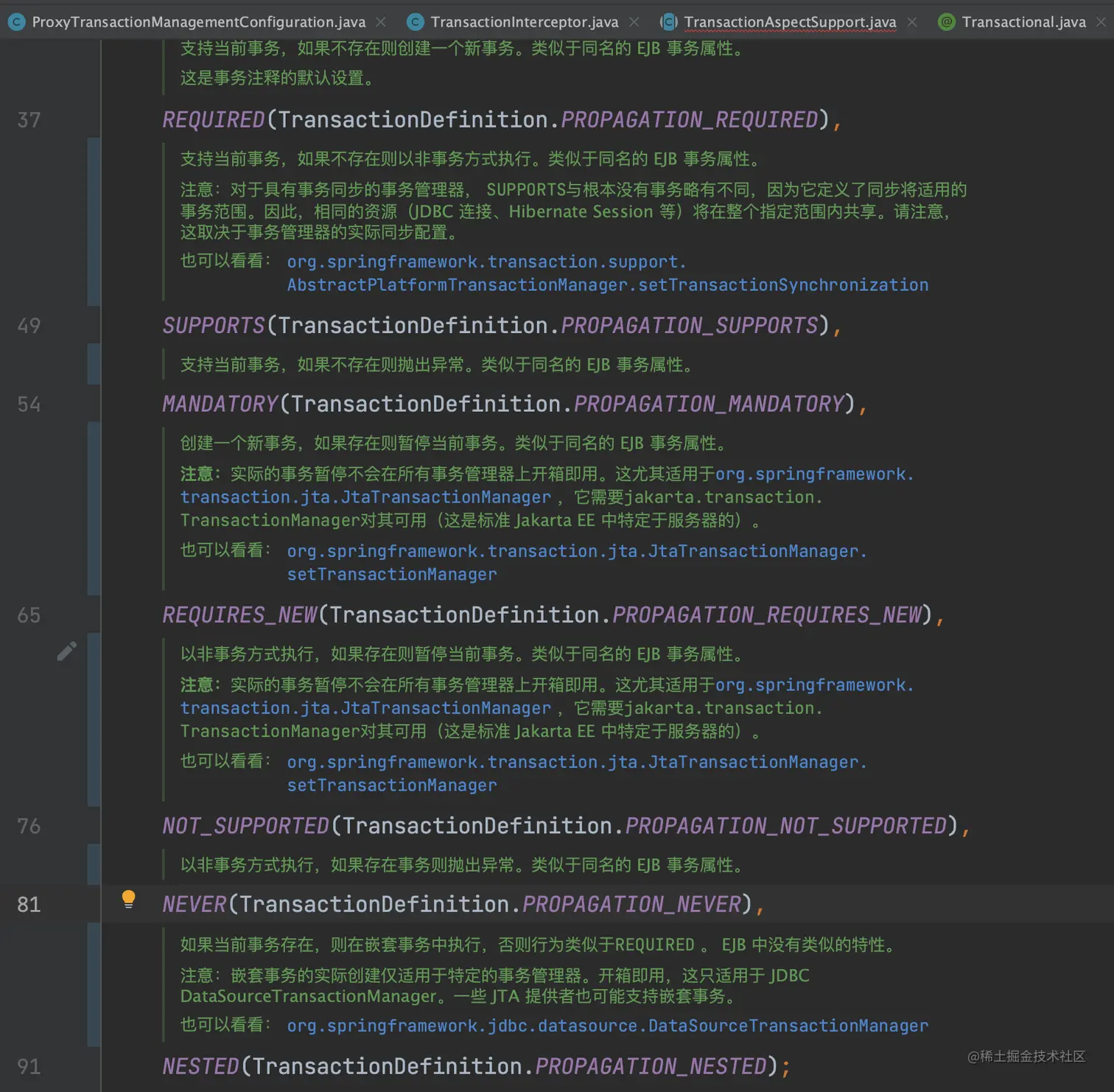Viewport: 1114px width, 1092px height.
Task: Click the abstract class icon on TransactionAspectSupport.java tab
Action: pyautogui.click(x=669, y=22)
